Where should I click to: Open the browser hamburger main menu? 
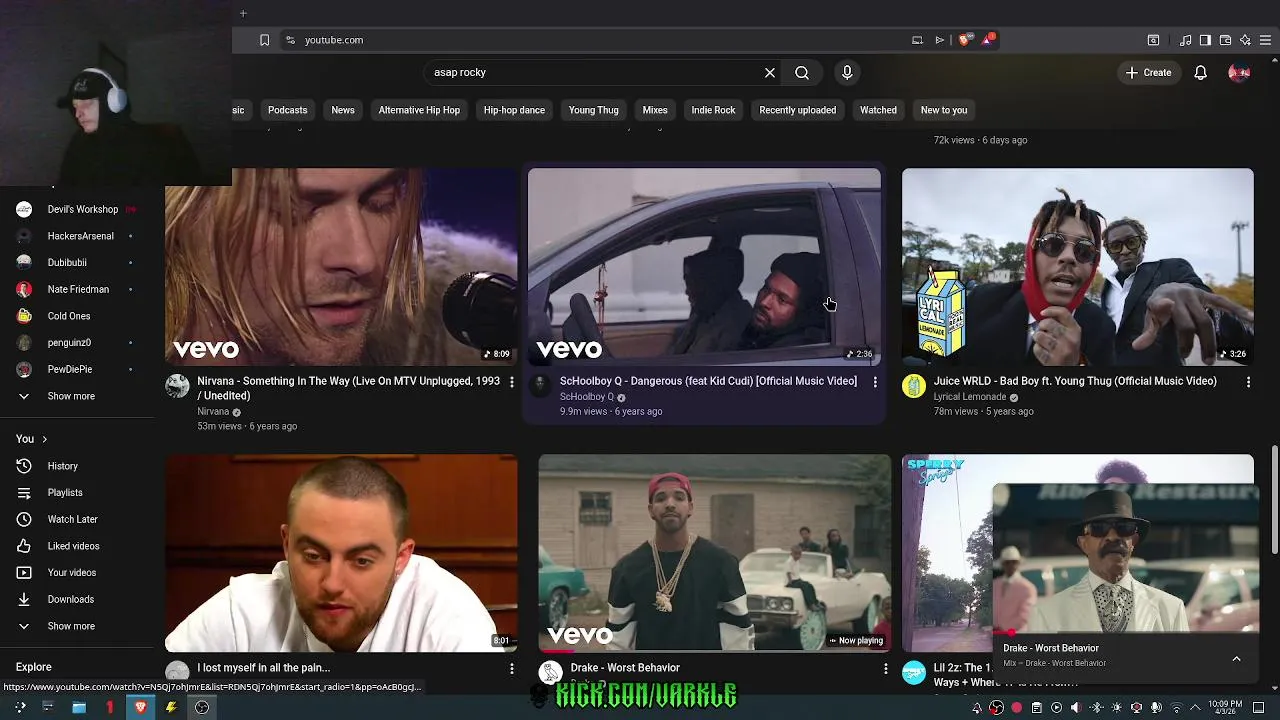coord(1265,40)
